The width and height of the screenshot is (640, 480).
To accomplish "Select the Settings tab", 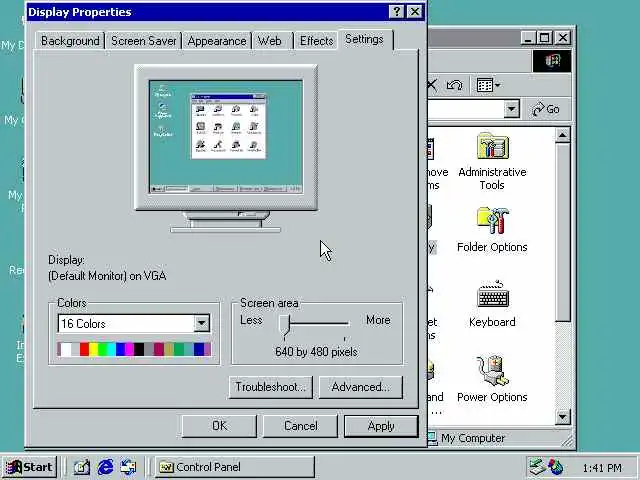I will 364,39.
